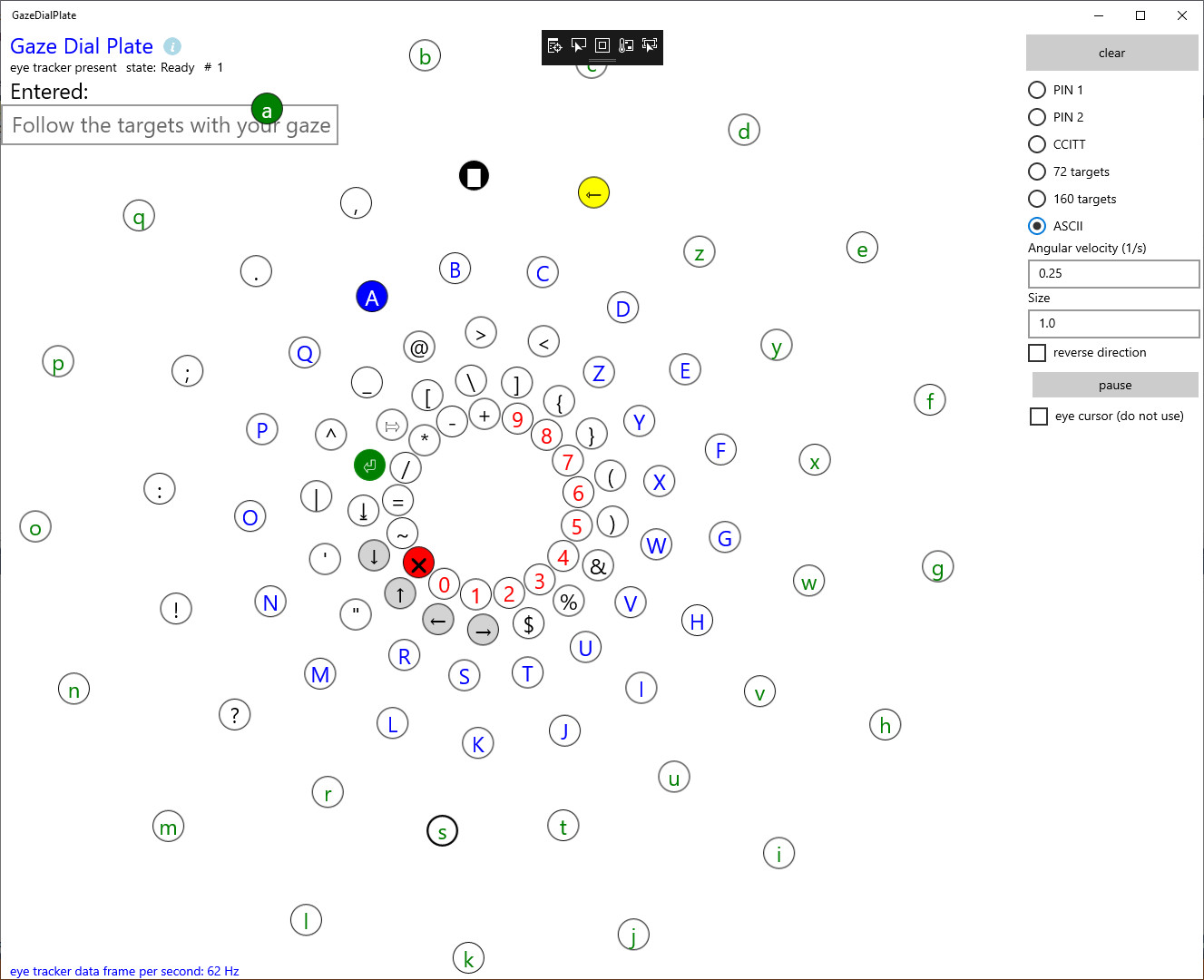1204x980 pixels.
Task: Toggle display layout adorners icon
Action: [x=602, y=45]
